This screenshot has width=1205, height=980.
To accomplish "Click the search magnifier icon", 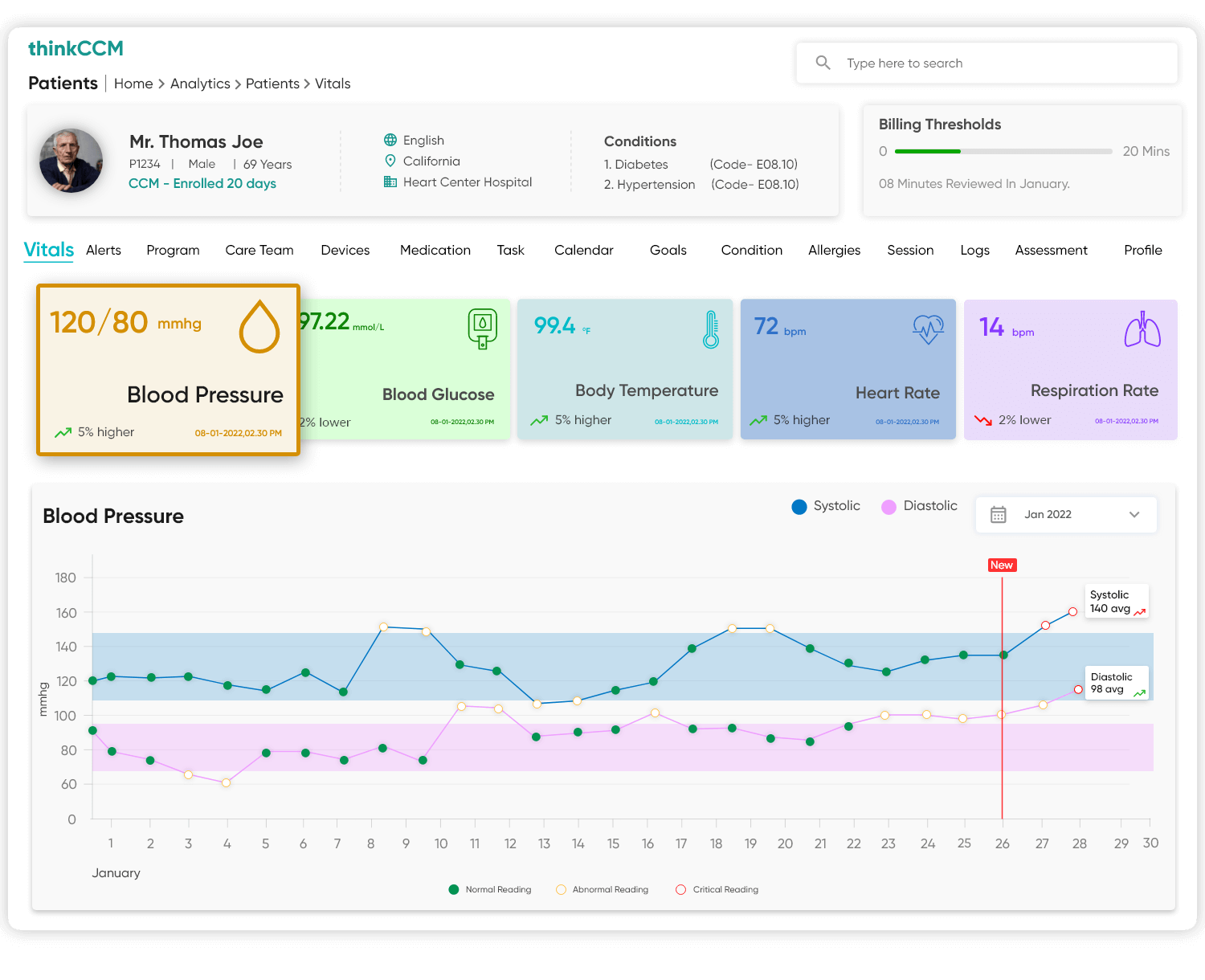I will click(823, 62).
